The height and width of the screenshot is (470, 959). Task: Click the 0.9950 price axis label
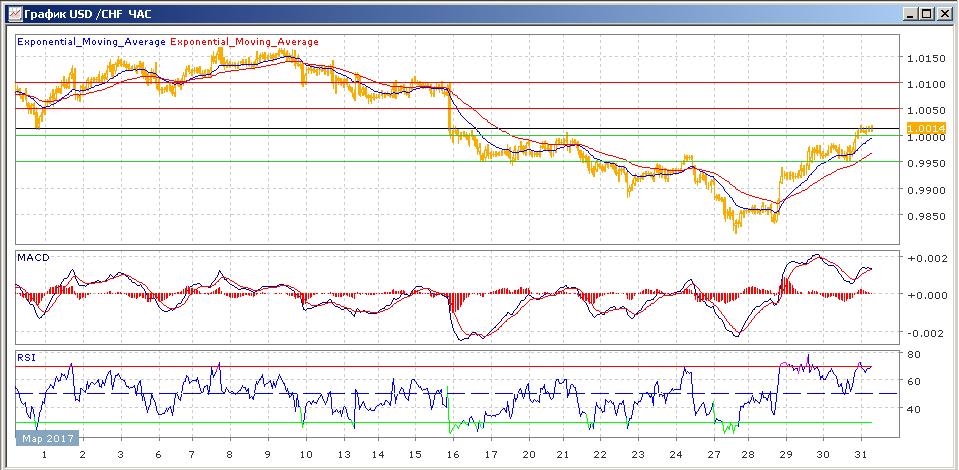point(927,164)
